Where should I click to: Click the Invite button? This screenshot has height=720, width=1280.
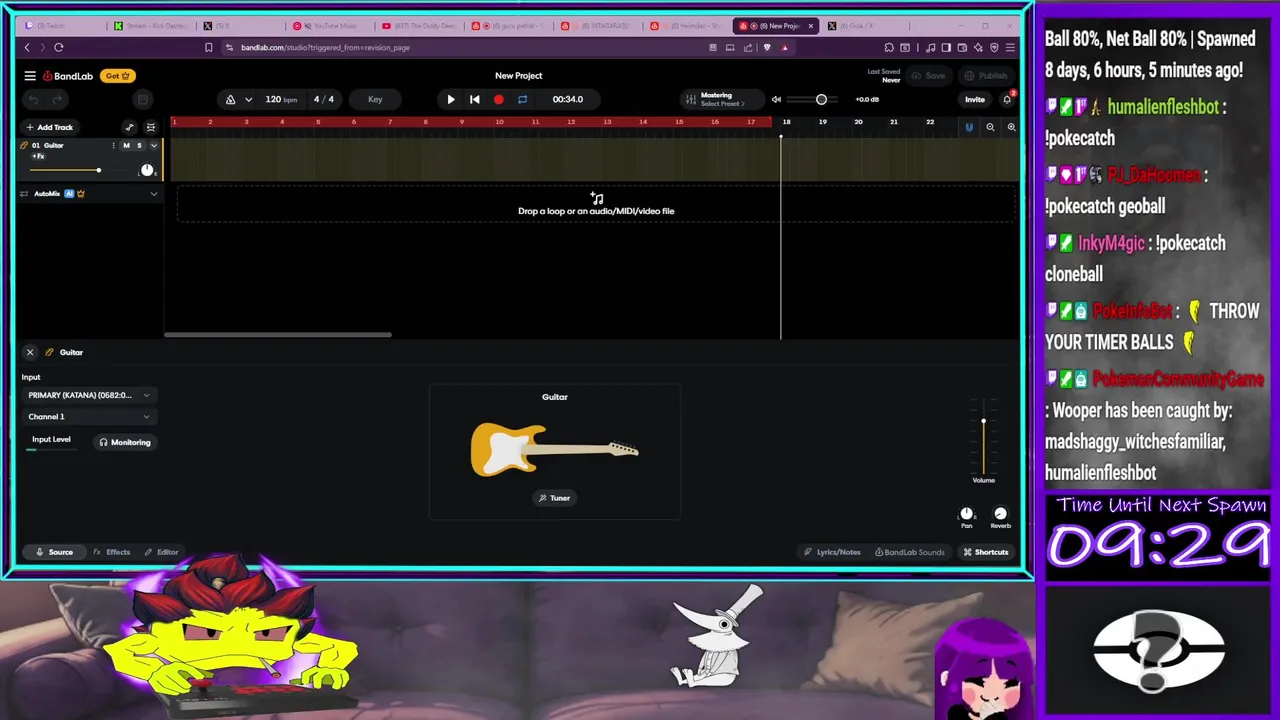tap(974, 99)
